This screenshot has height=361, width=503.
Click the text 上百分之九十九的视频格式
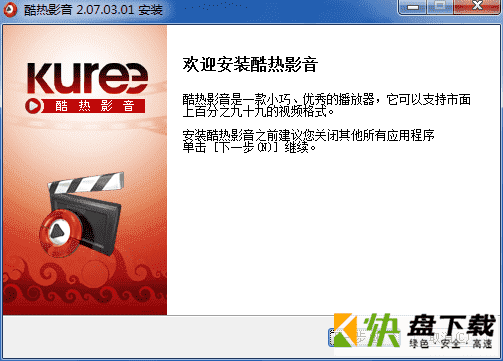[x=258, y=112]
